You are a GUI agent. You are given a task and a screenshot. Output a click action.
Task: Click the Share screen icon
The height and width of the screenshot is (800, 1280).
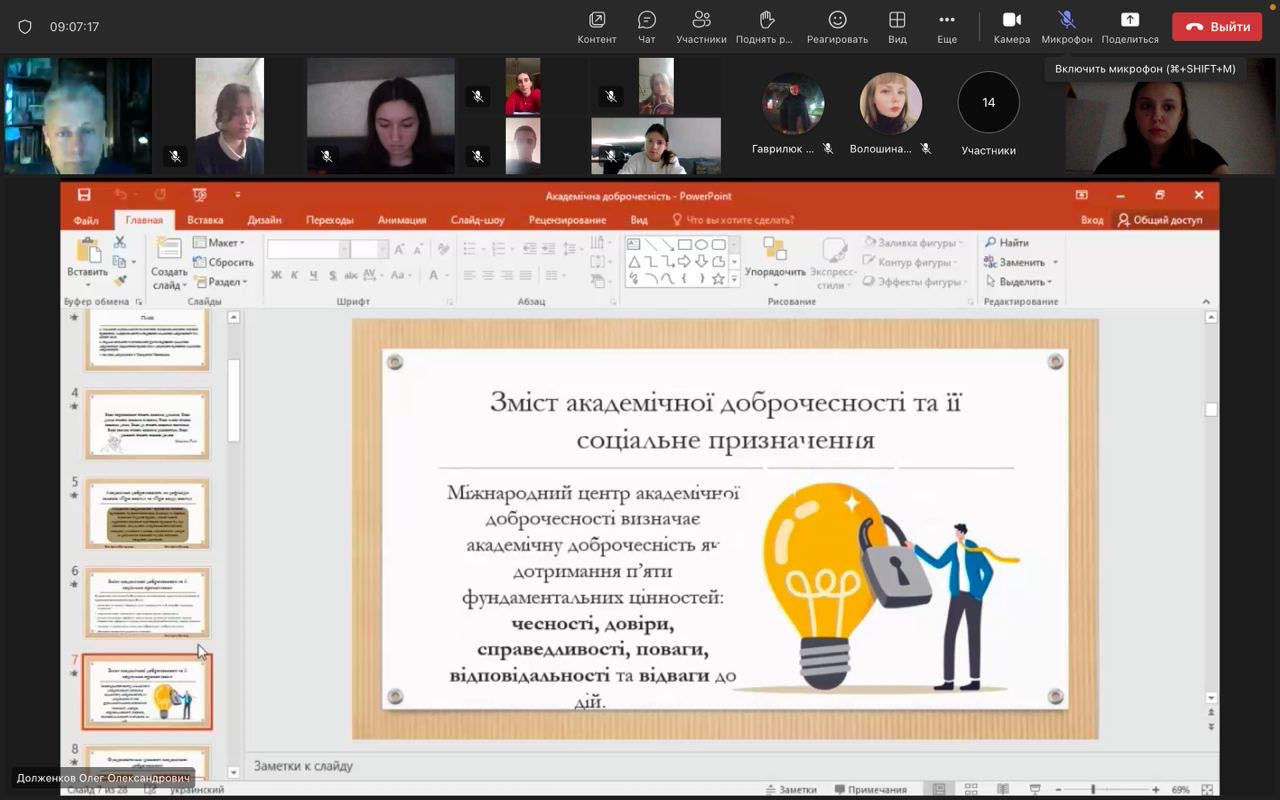point(1129,21)
